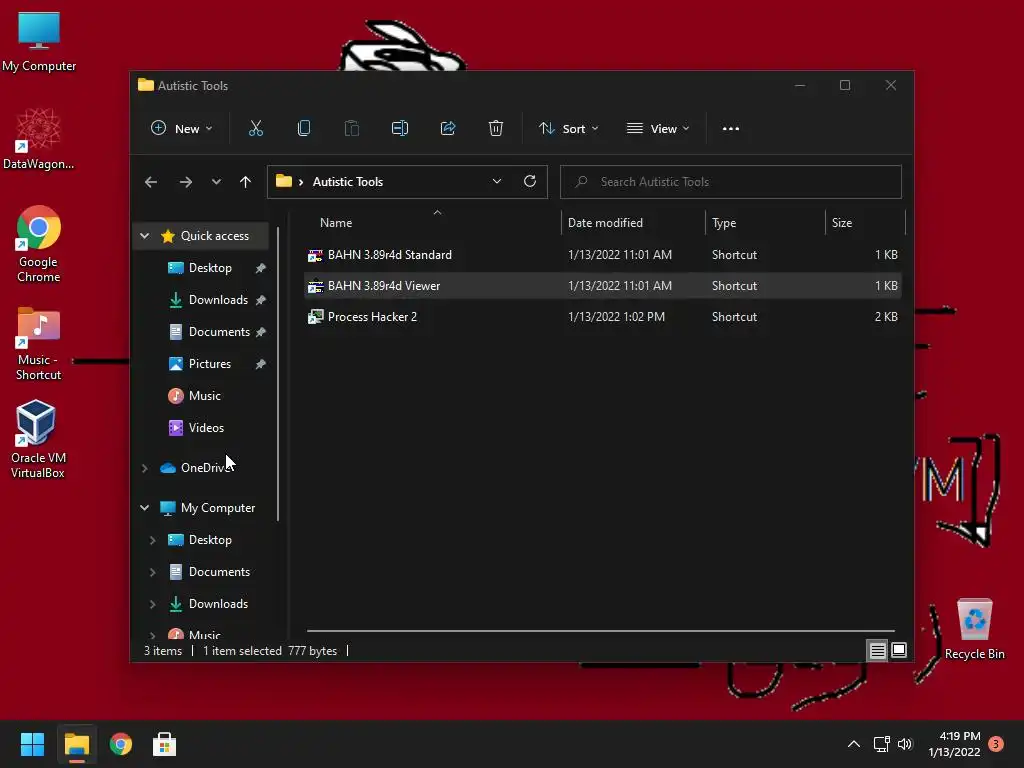Go up one folder level

(246, 182)
